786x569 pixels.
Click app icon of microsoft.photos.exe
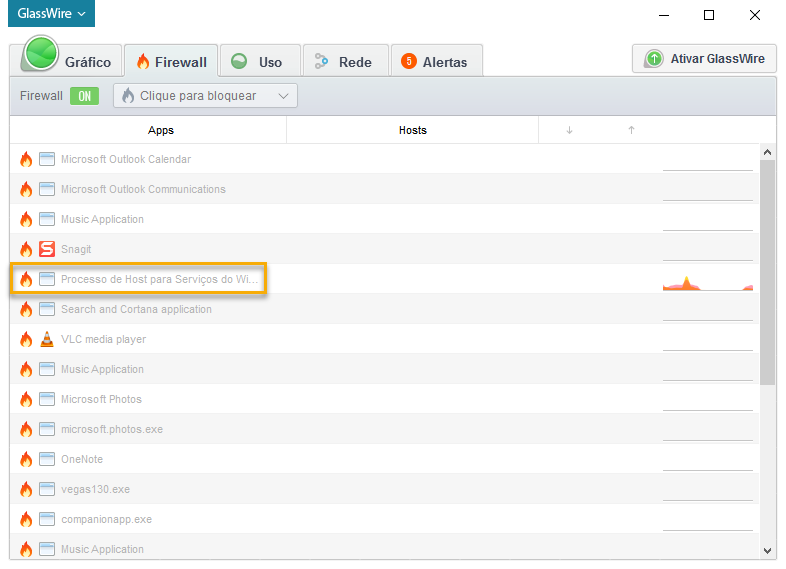click(x=47, y=429)
